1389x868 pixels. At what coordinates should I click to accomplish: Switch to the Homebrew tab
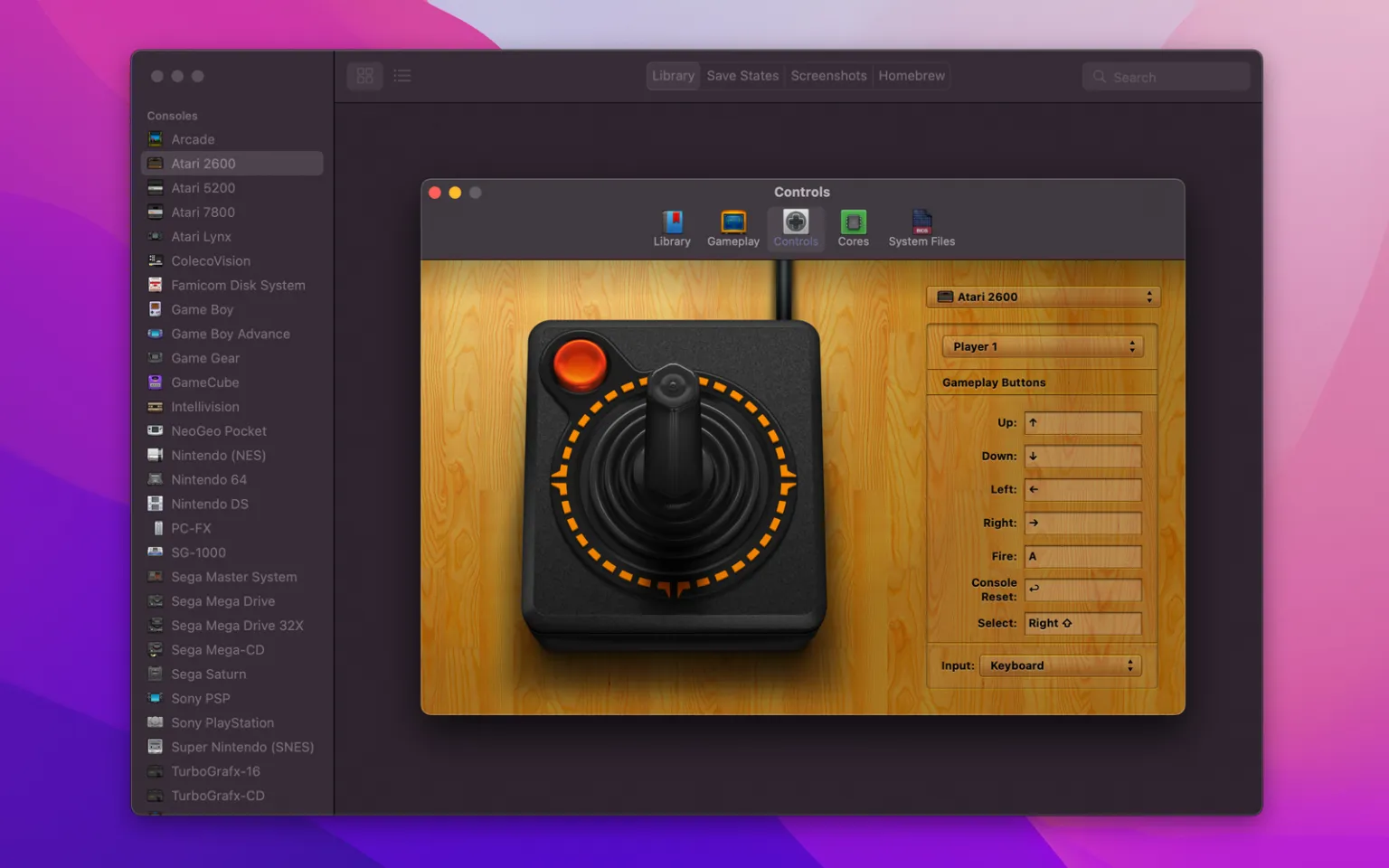(x=912, y=75)
